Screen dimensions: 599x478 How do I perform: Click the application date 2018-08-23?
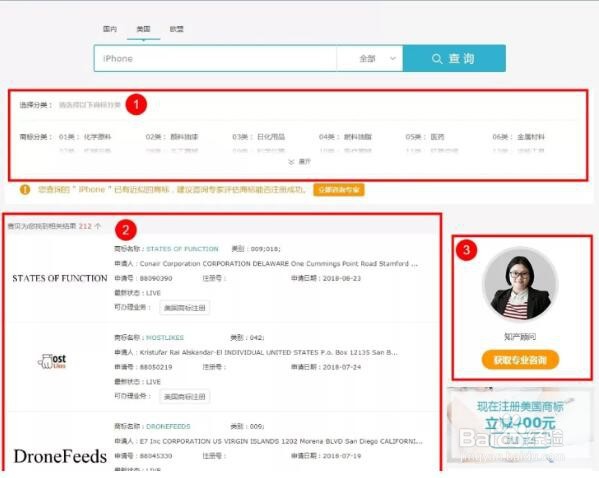342,279
